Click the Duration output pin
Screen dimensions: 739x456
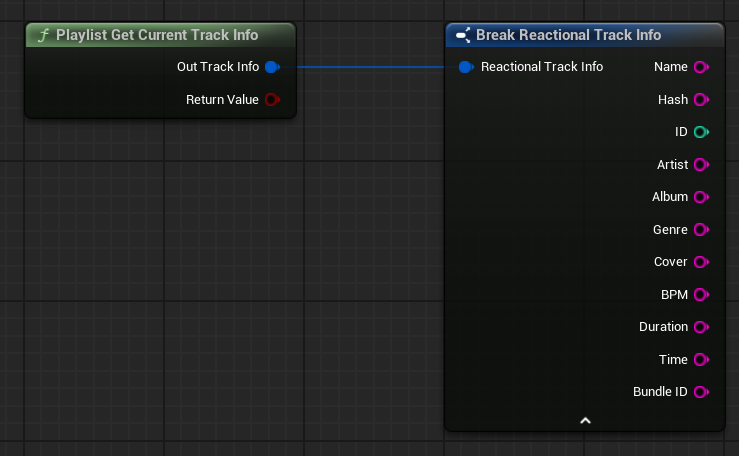[x=701, y=327]
